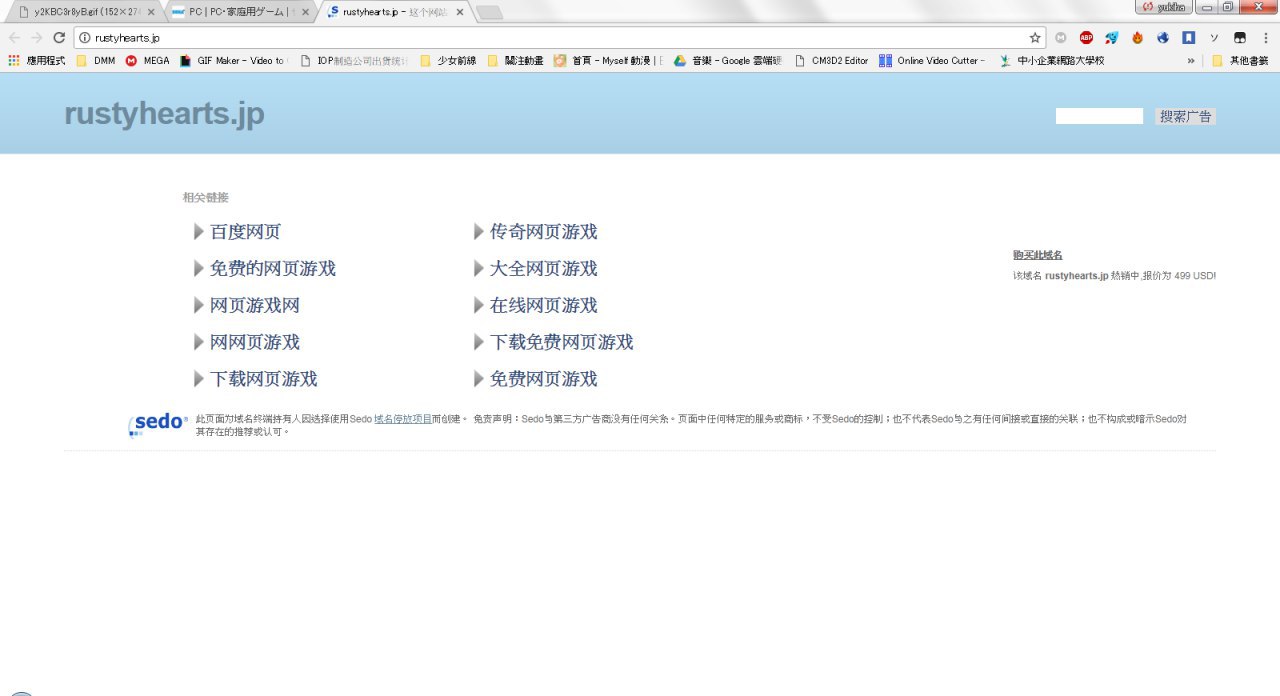The height and width of the screenshot is (696, 1280).
Task: Open the 百度网页 link
Action: point(245,232)
